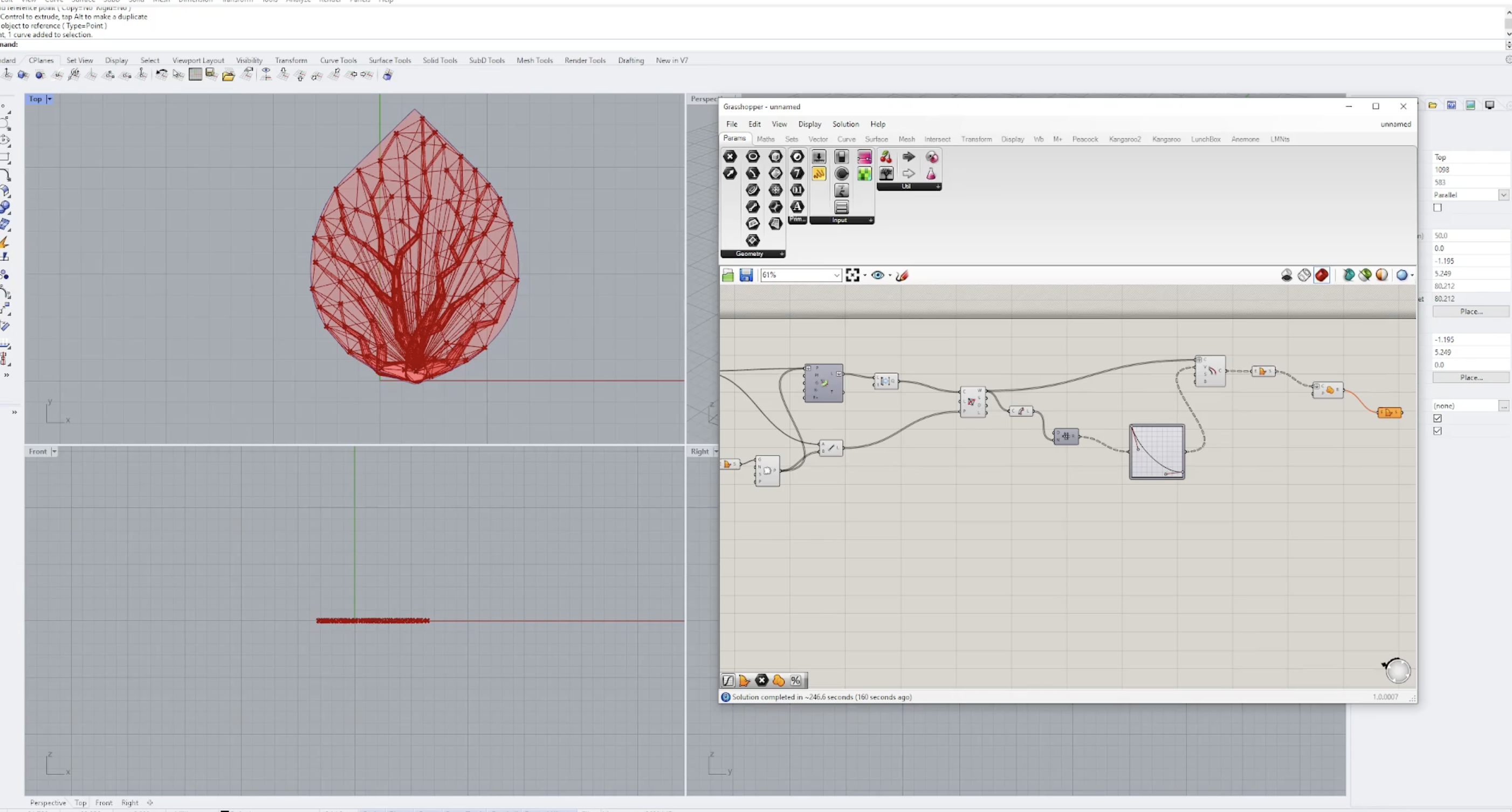Click the sketch pen icon on canvas toolbar
The width and height of the screenshot is (1512, 812).
[x=902, y=275]
